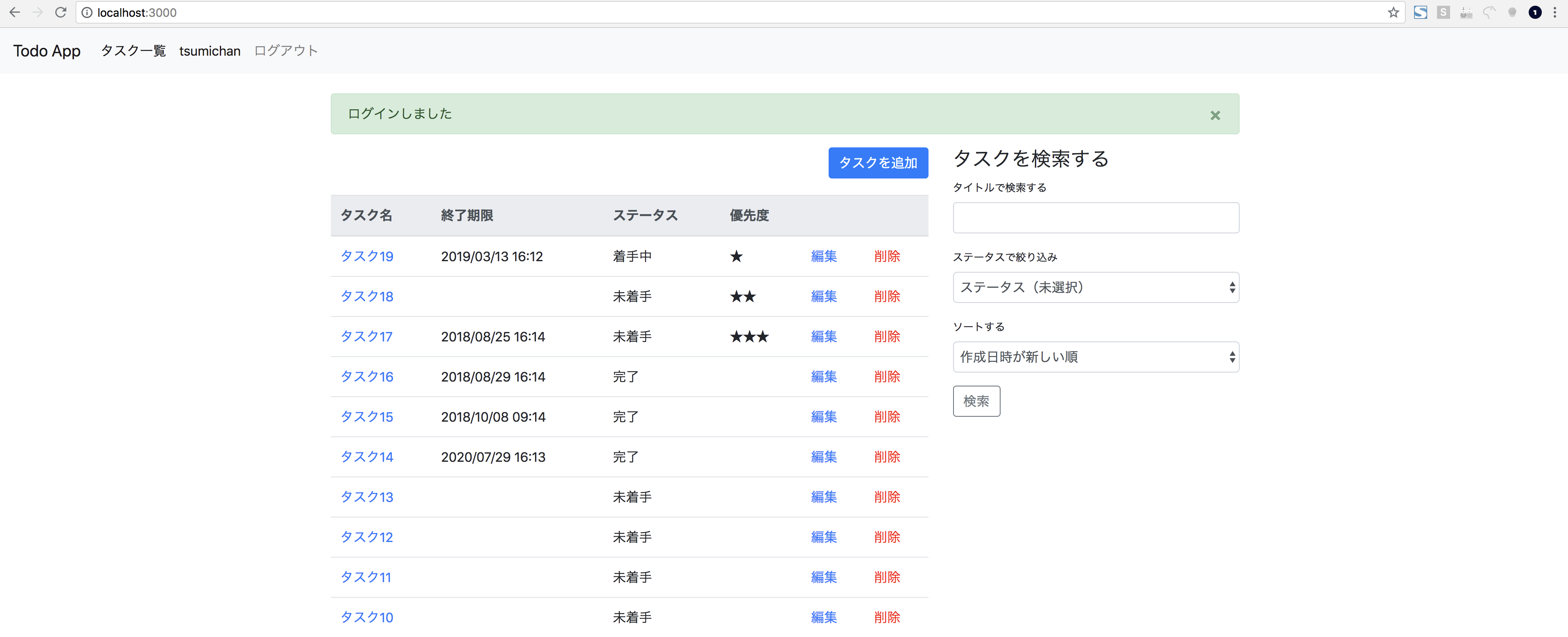Open the ステータス（未選択）dropdown
Image resolution: width=1568 pixels, height=637 pixels.
pos(1096,287)
